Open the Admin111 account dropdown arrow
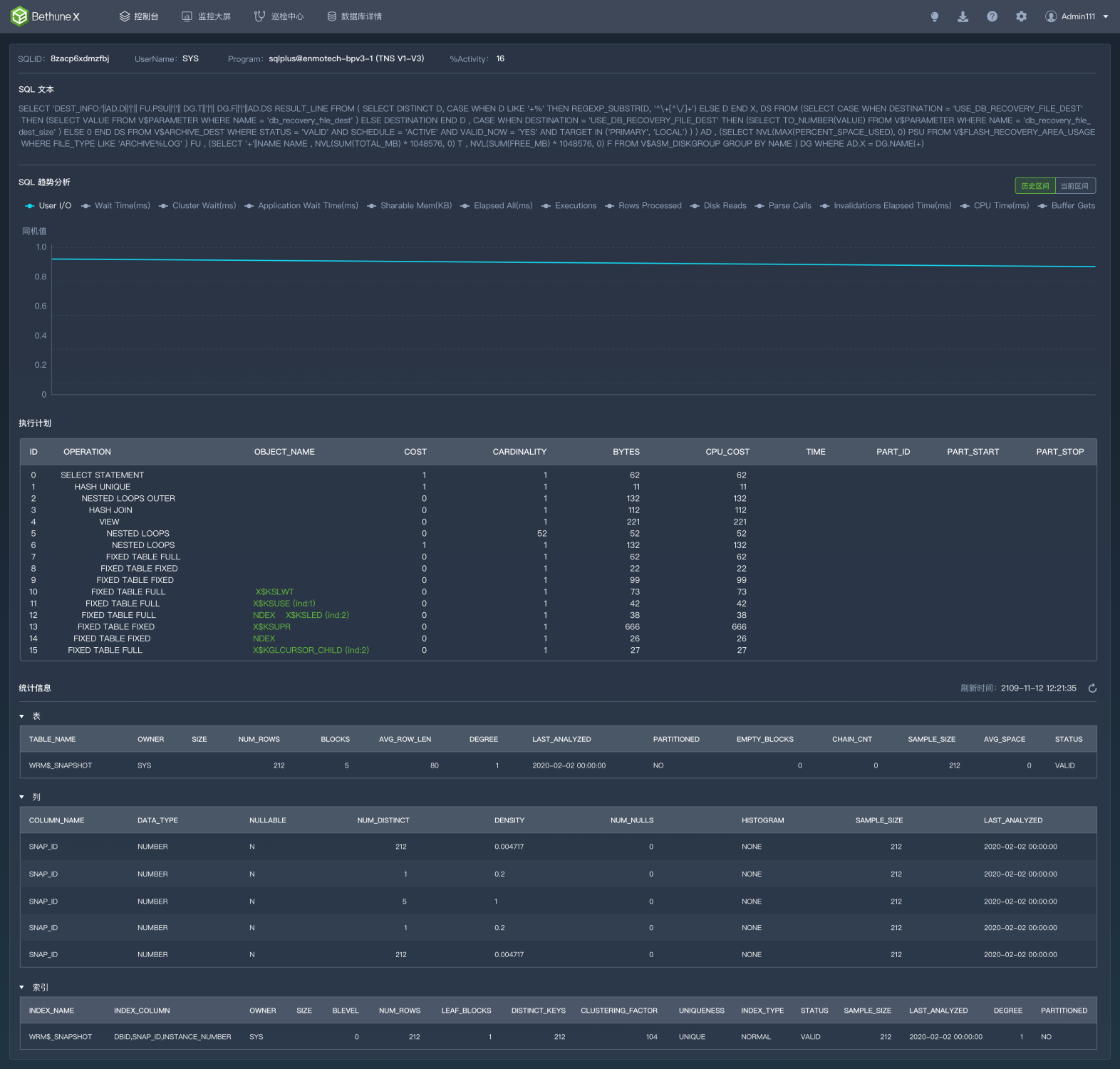The width and height of the screenshot is (1120, 1069). pos(1106,16)
